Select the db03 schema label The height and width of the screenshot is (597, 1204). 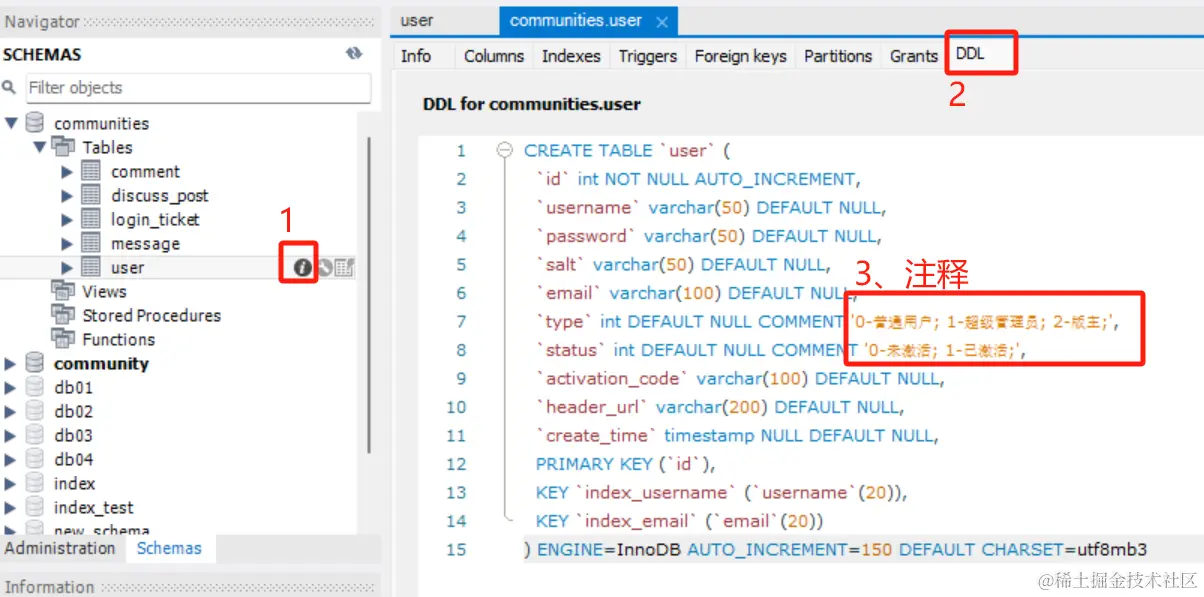[x=73, y=435]
